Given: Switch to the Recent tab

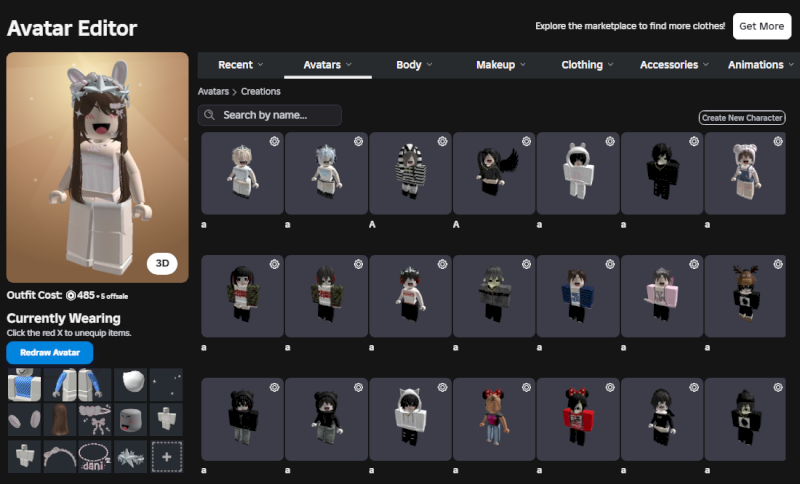Looking at the screenshot, I should click(x=241, y=65).
